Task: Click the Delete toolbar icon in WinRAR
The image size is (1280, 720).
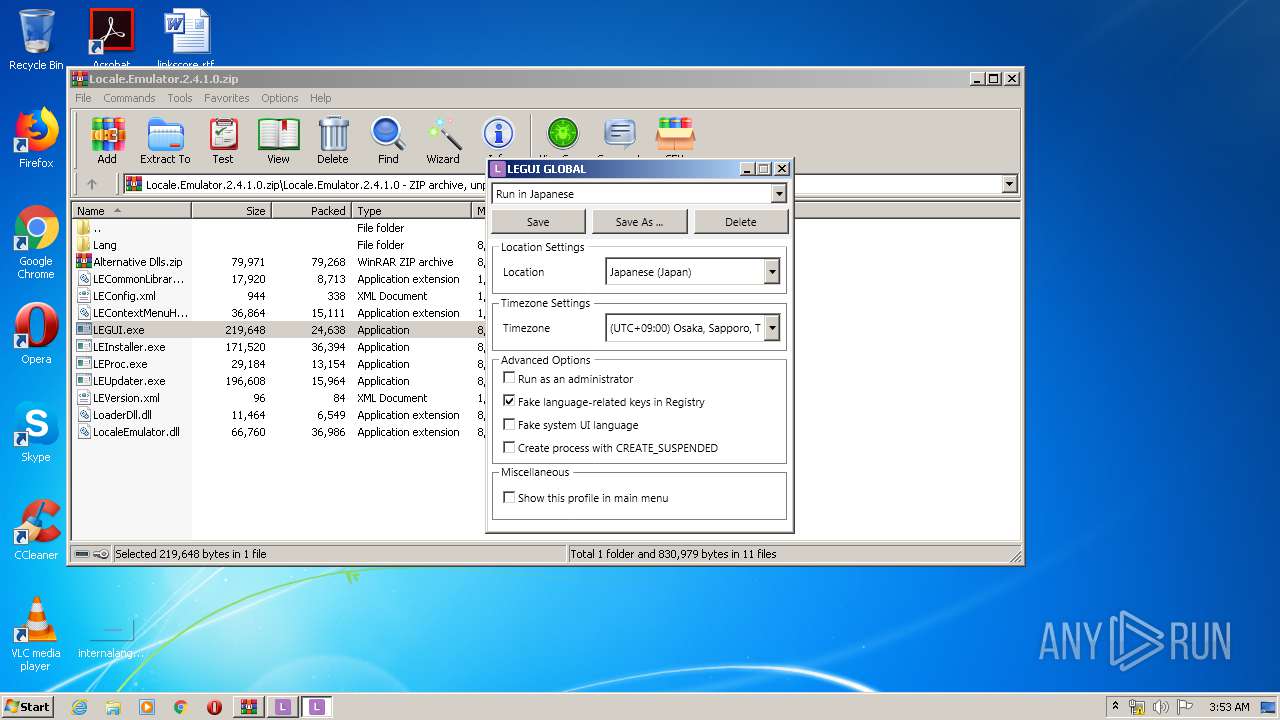Action: (x=333, y=140)
